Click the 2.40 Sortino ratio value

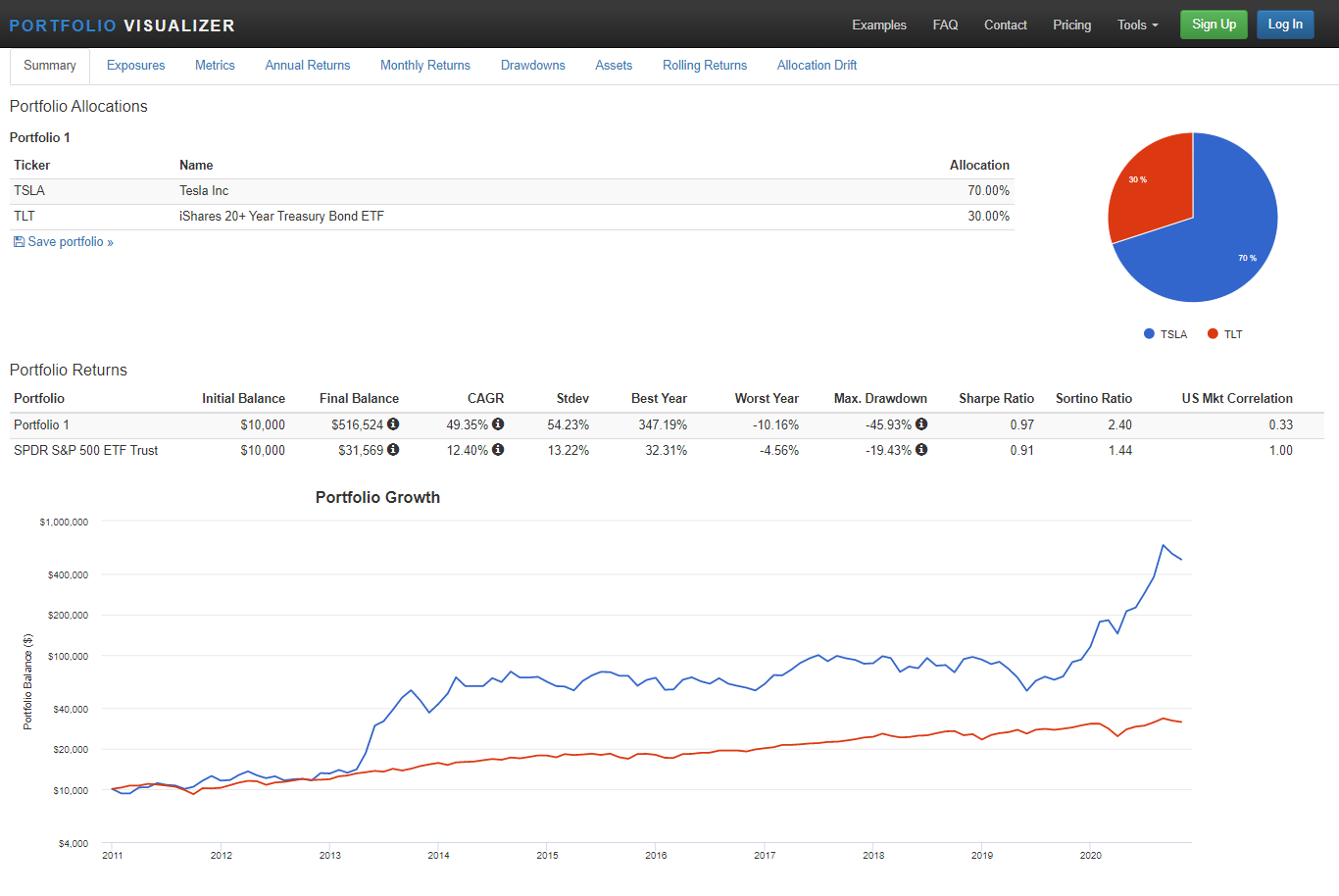pyautogui.click(x=1119, y=424)
